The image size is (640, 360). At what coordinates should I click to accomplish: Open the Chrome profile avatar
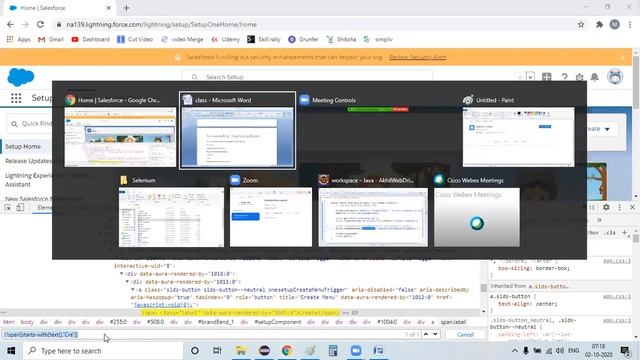click(x=614, y=24)
